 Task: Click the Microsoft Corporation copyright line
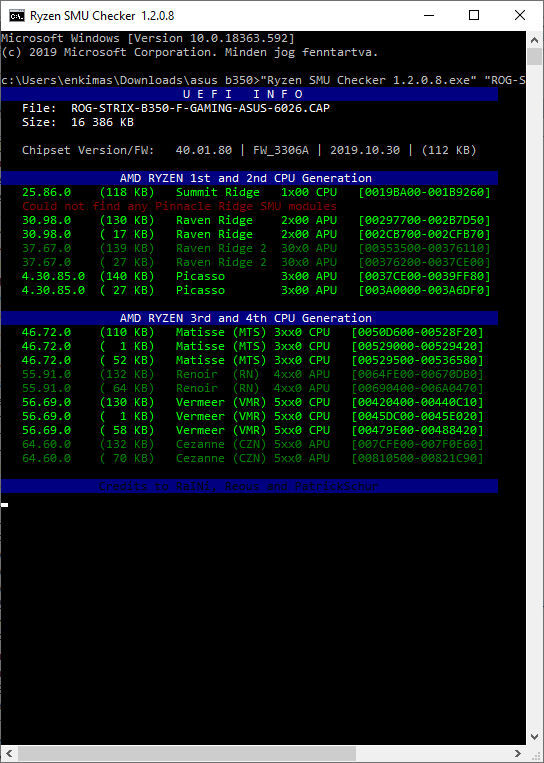pyautogui.click(x=190, y=52)
